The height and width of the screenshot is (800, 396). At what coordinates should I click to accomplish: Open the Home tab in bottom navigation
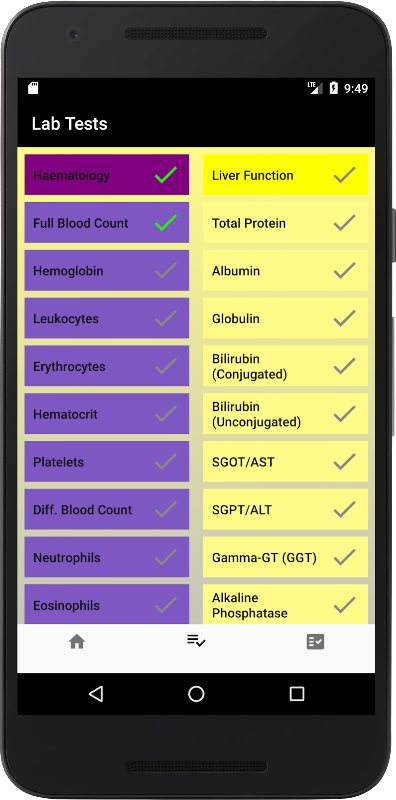coord(77,641)
